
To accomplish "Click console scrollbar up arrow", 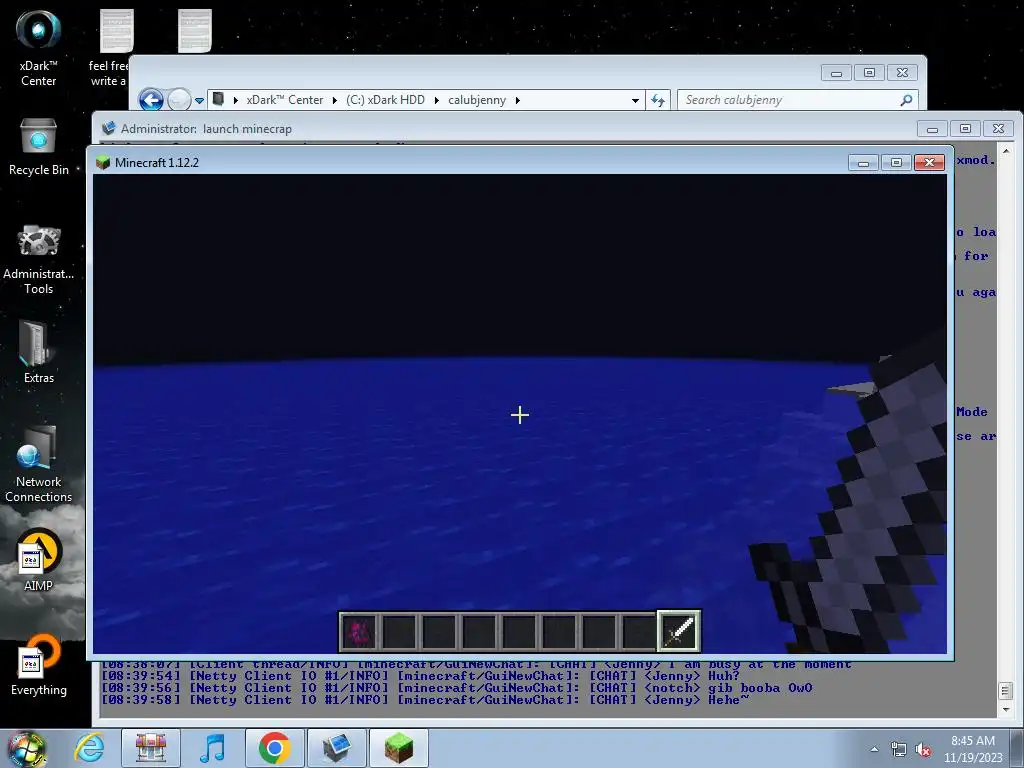I will point(1006,151).
